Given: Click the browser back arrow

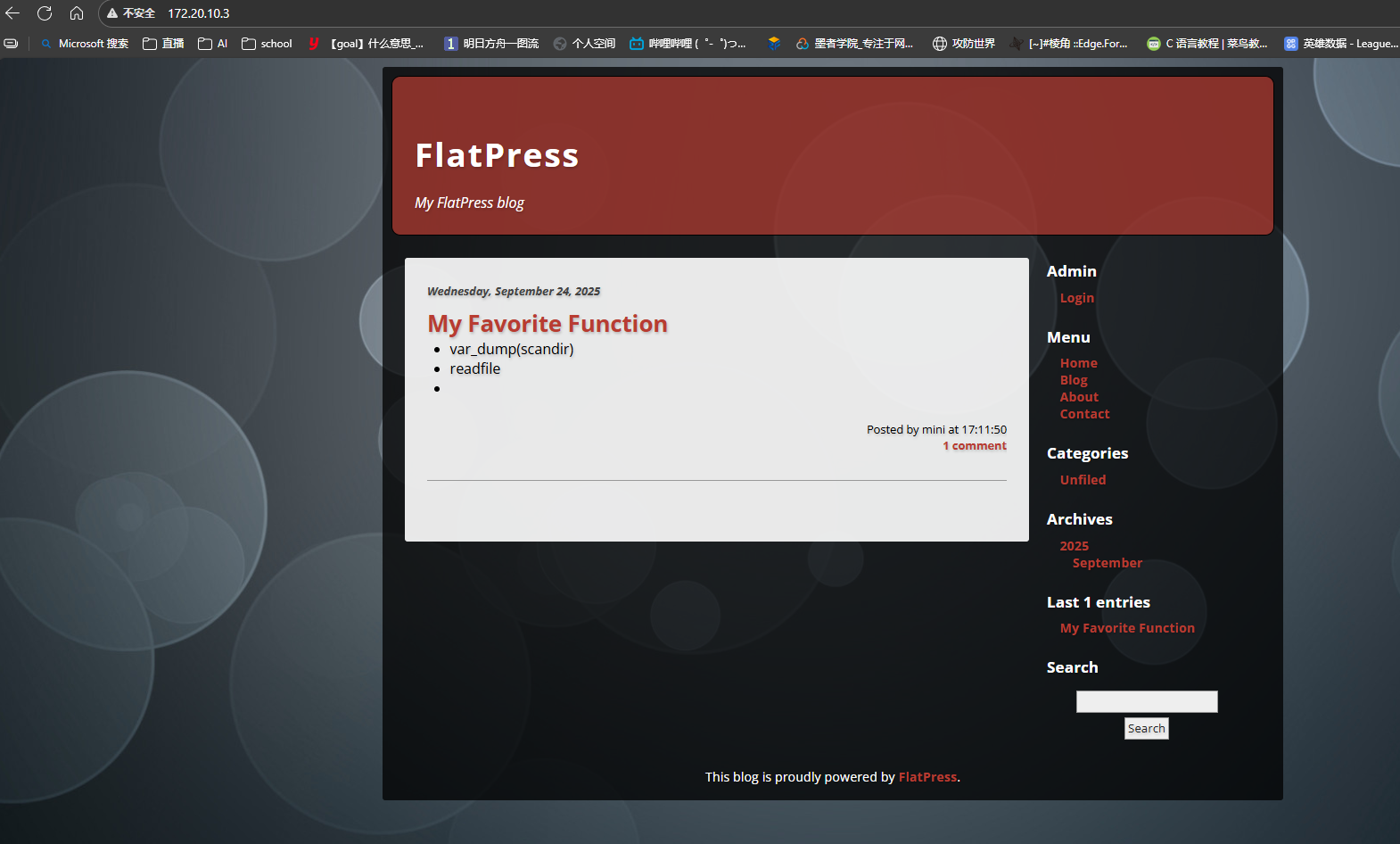Looking at the screenshot, I should [x=12, y=13].
